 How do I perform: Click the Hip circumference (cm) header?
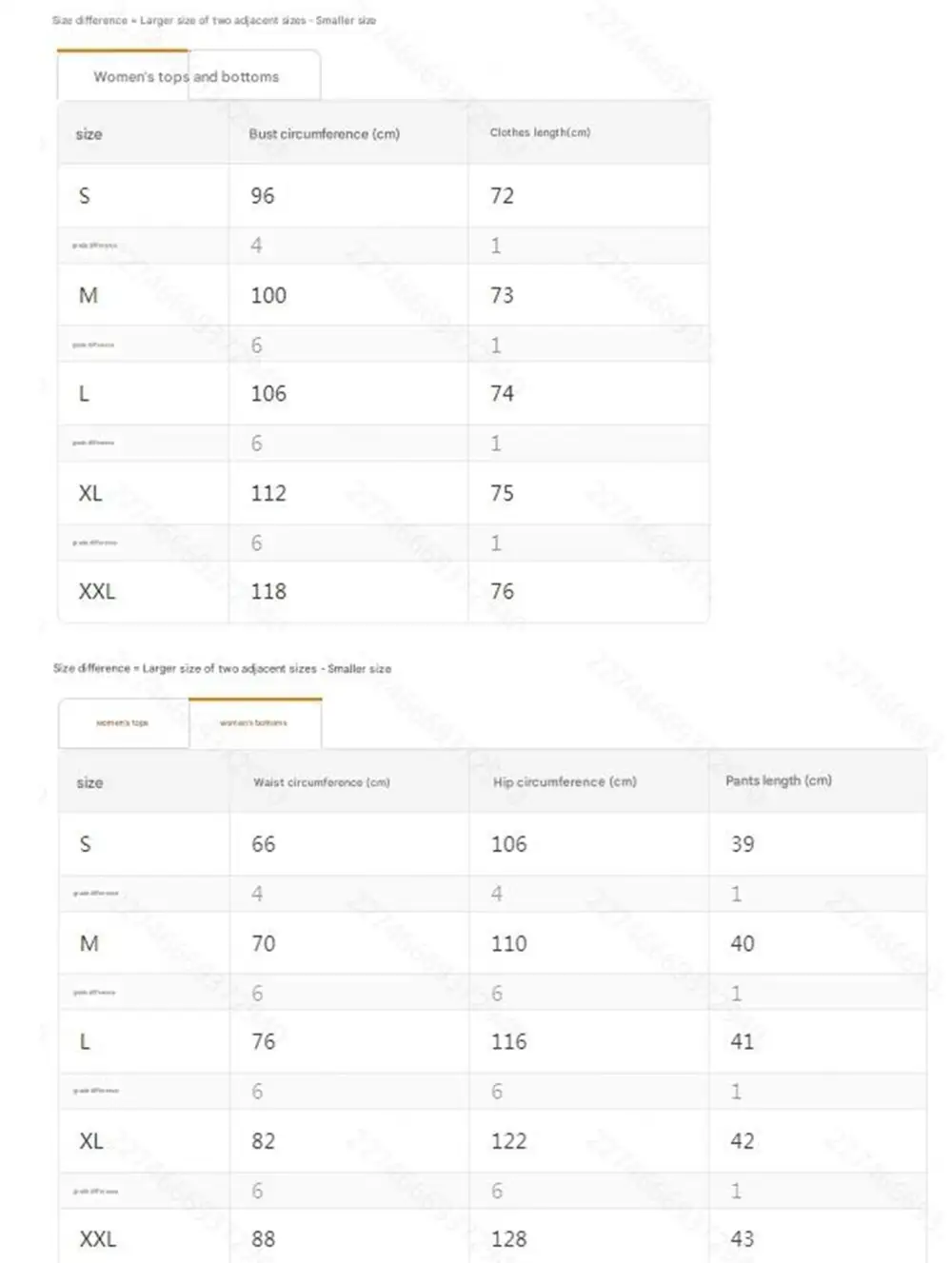point(565,781)
